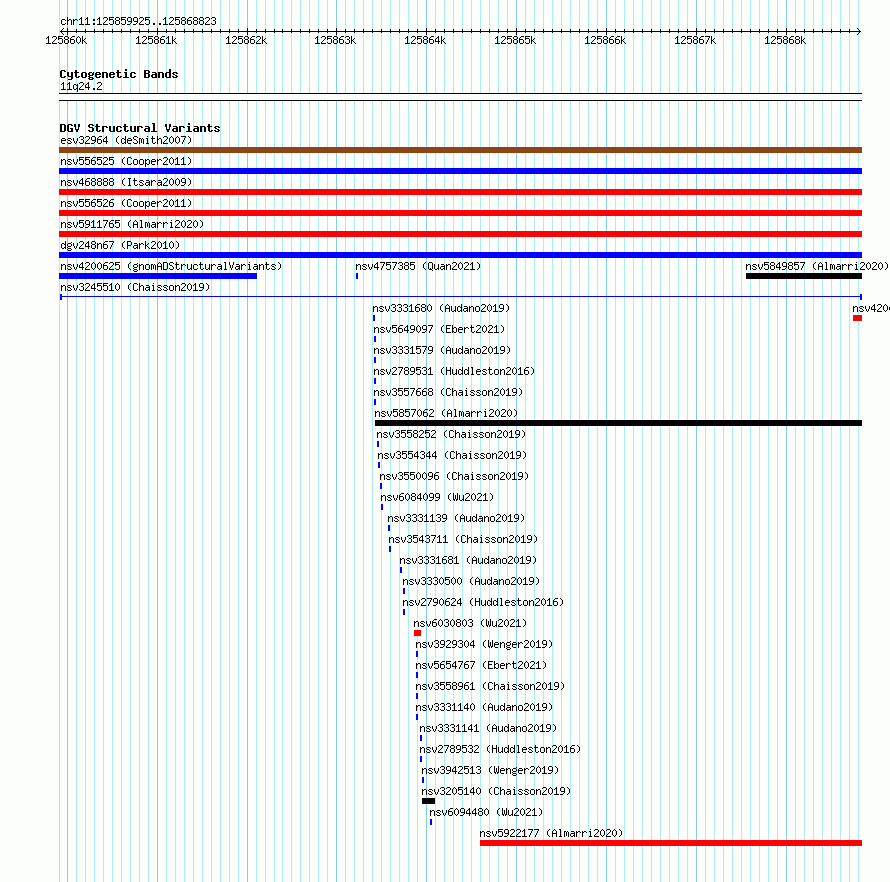Image resolution: width=890 pixels, height=882 pixels.
Task: Click nsv6094480 (Wu2021) label
Action: (x=486, y=812)
